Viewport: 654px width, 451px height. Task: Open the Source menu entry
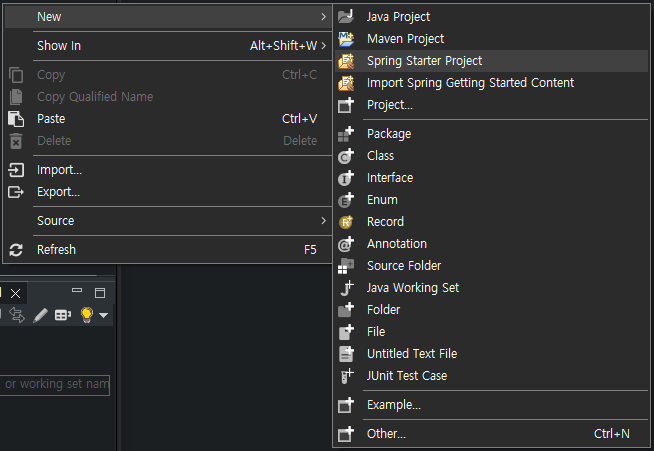click(168, 221)
